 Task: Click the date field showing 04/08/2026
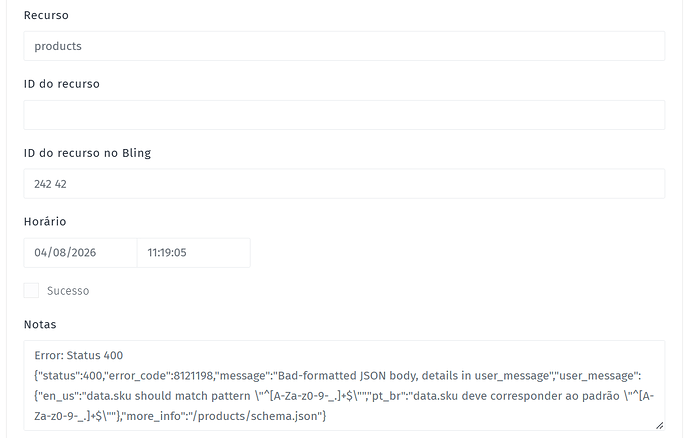click(81, 253)
